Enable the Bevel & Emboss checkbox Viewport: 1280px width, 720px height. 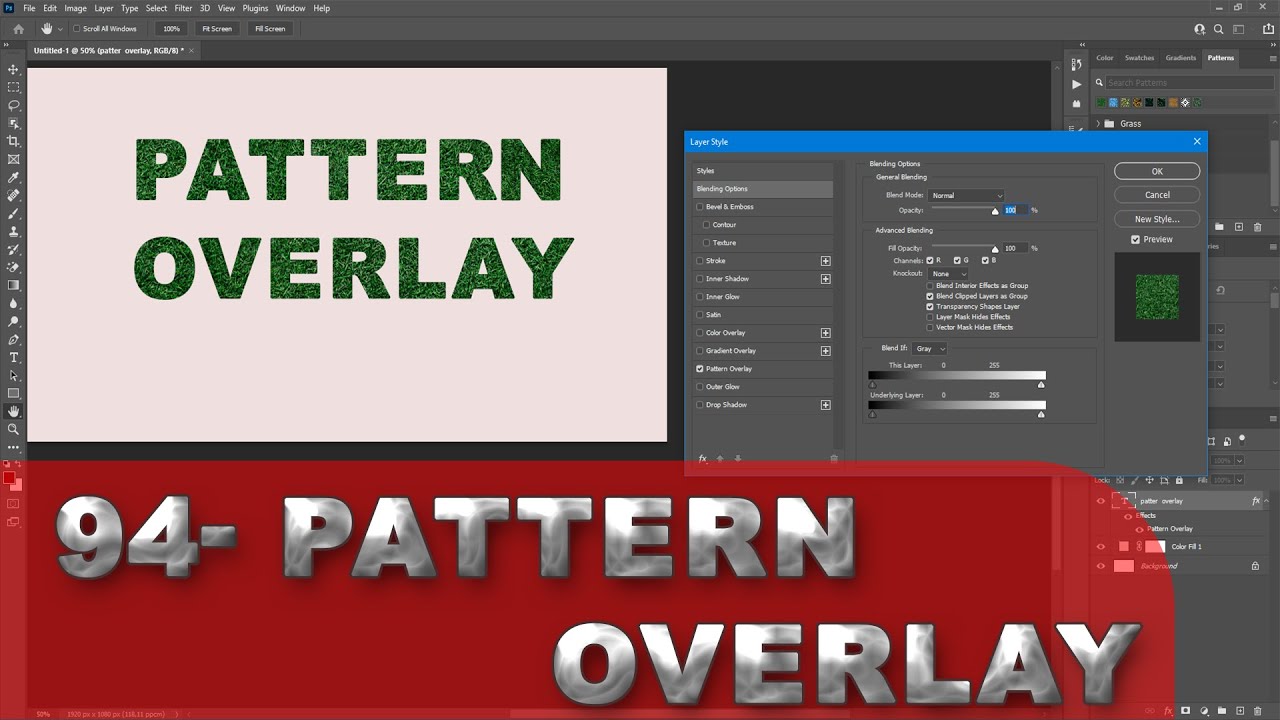(x=700, y=207)
